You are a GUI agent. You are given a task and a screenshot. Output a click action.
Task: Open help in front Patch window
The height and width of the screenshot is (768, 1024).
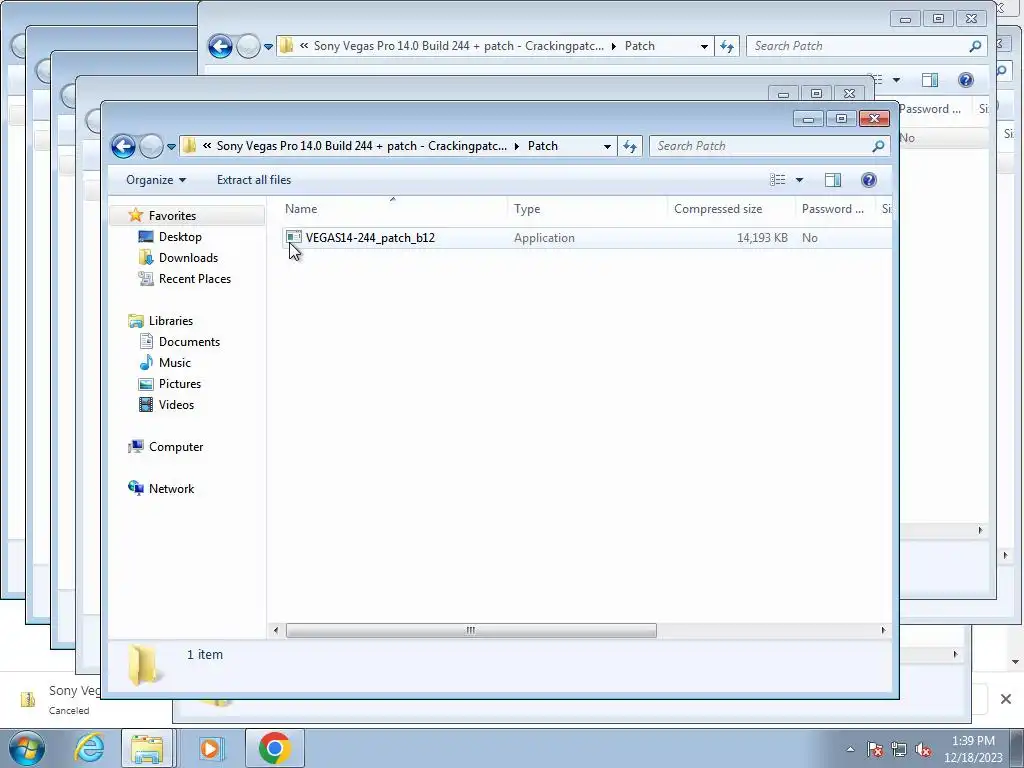pyautogui.click(x=869, y=180)
